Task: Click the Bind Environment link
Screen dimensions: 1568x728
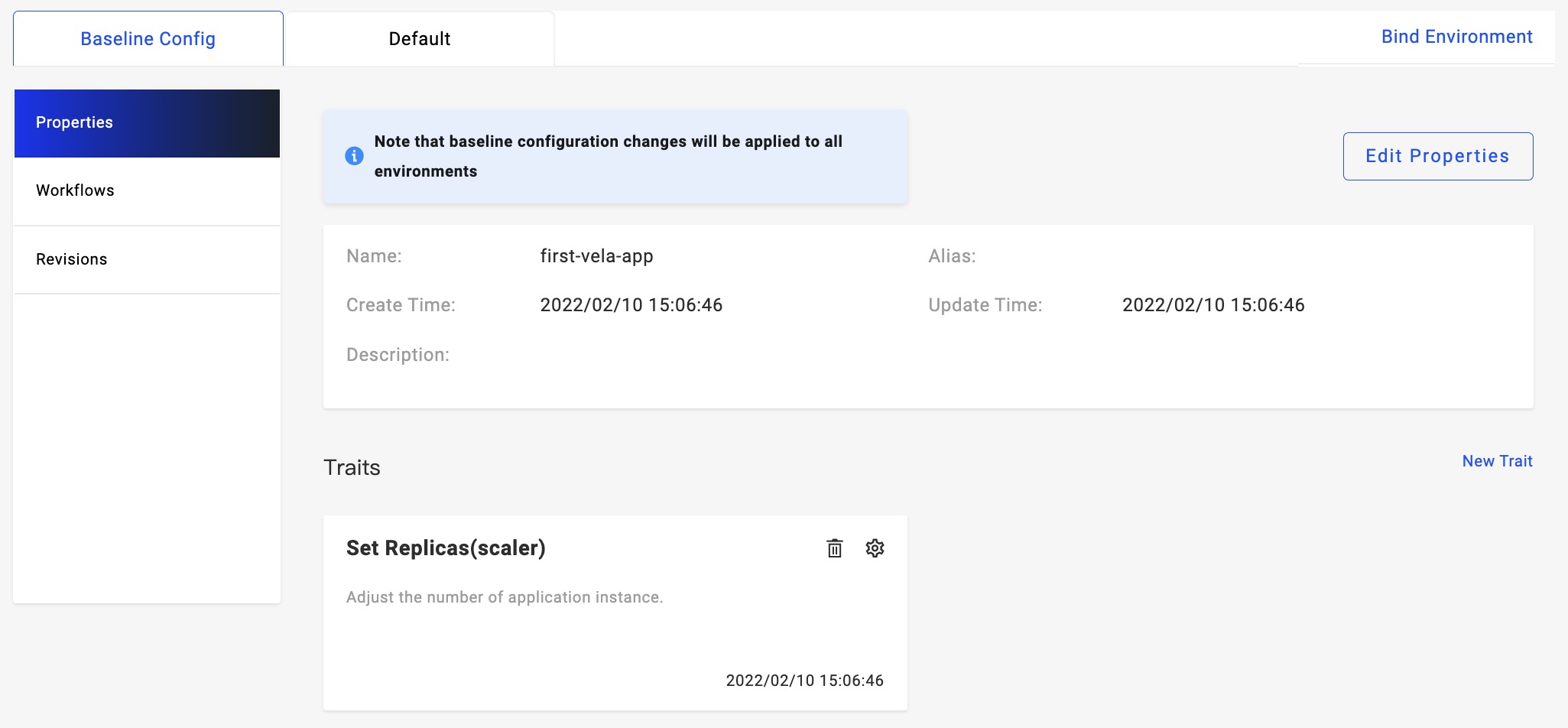Action: [1456, 37]
